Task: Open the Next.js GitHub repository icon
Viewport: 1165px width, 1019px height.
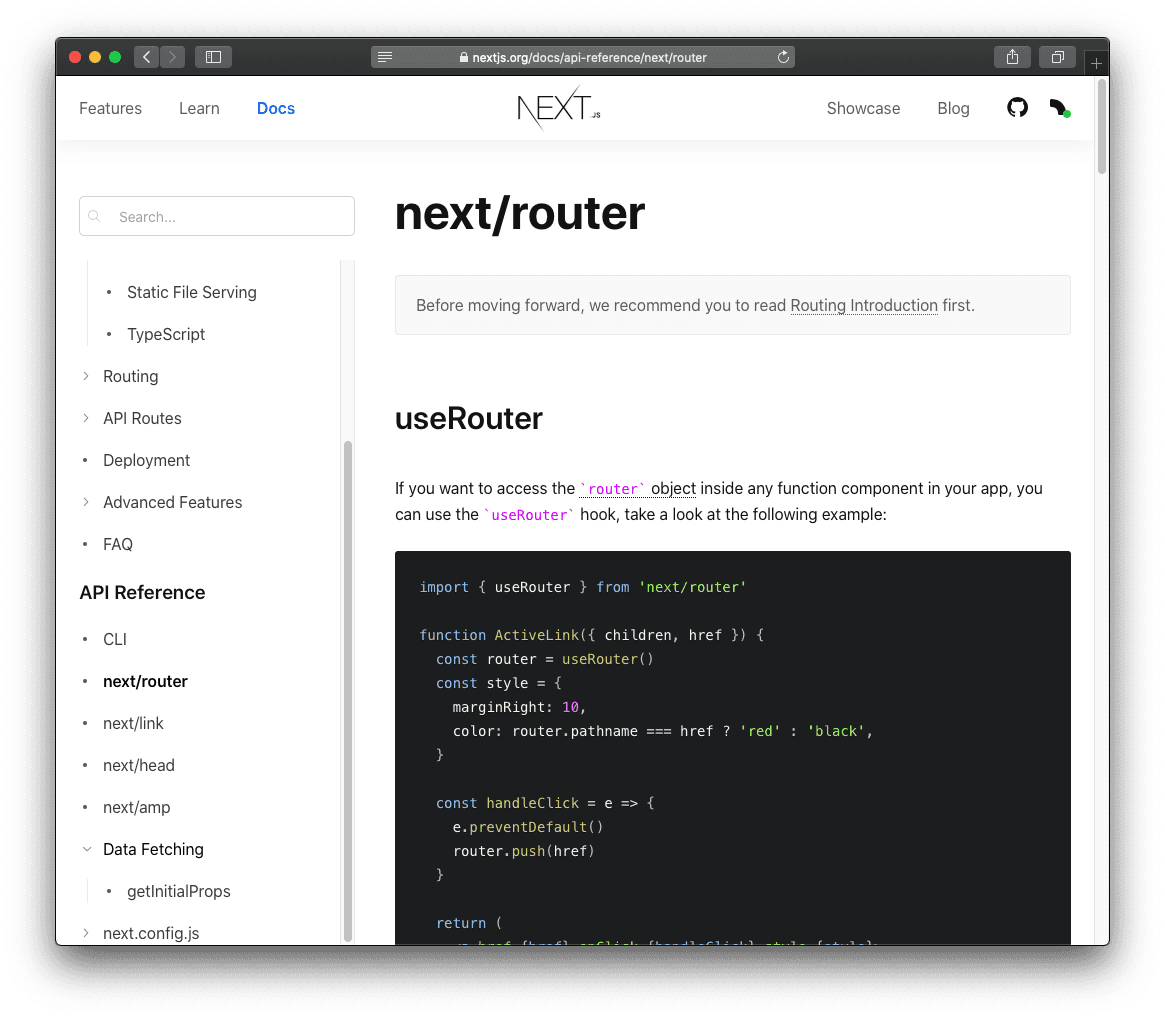Action: (x=1017, y=107)
